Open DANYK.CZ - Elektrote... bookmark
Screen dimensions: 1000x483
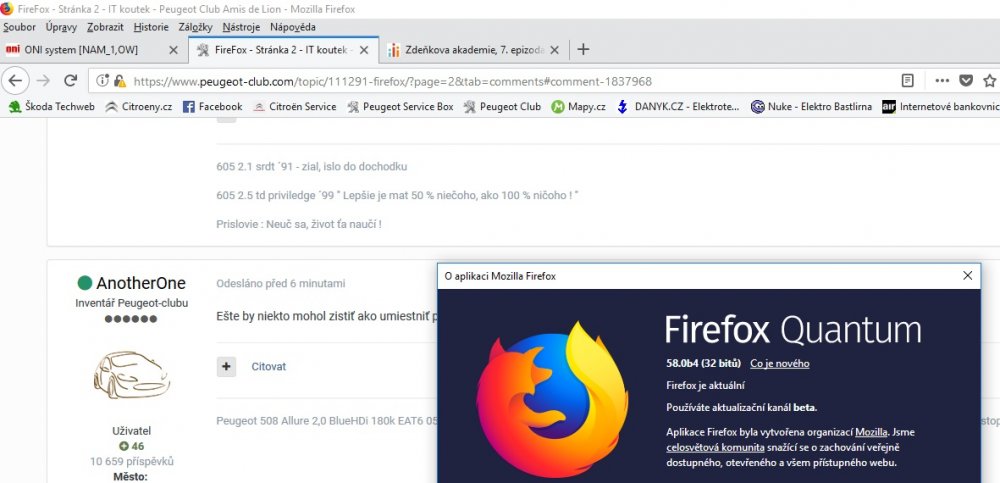[x=678, y=107]
